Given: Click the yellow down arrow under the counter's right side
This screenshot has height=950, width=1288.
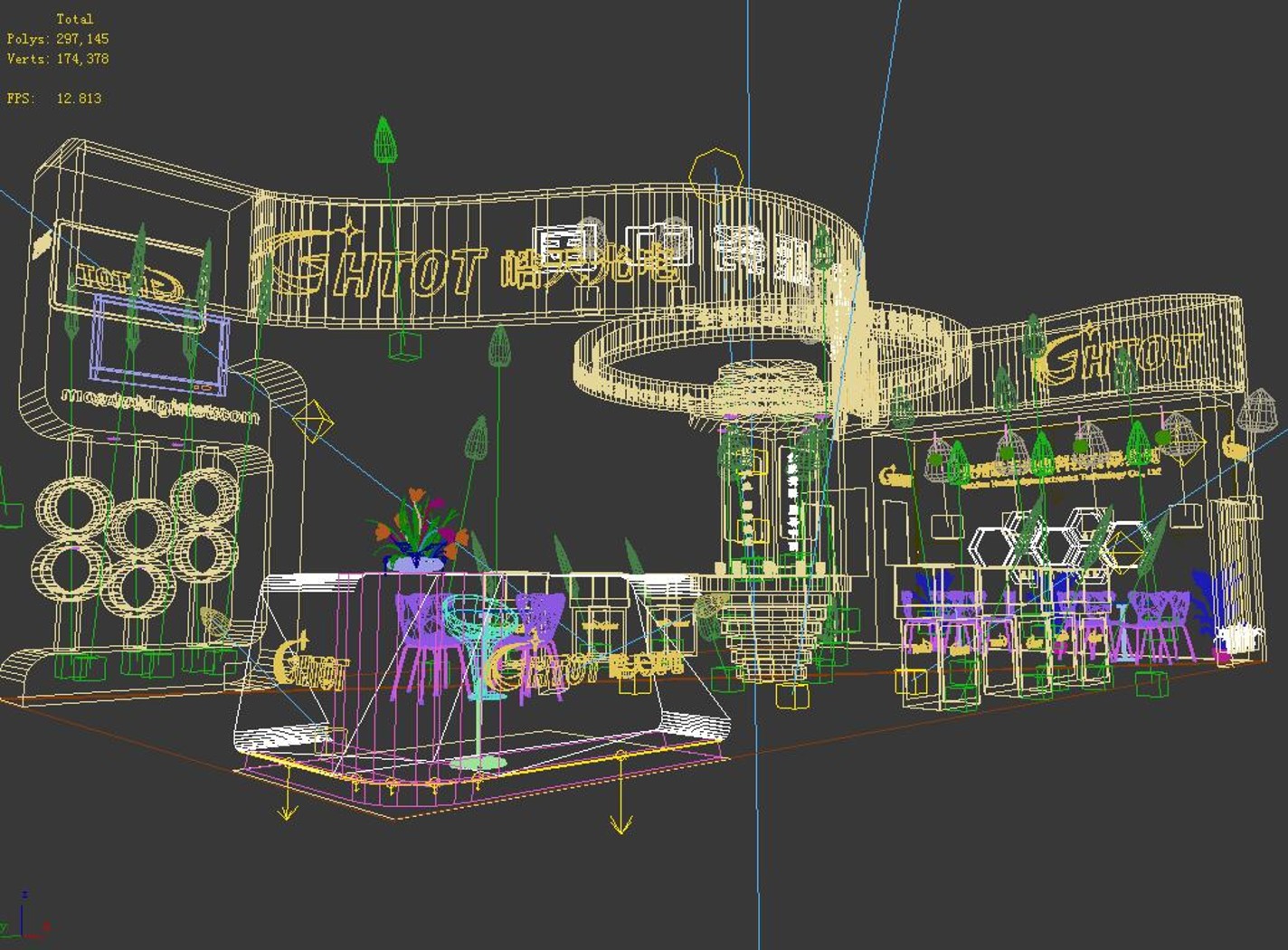Looking at the screenshot, I should [620, 793].
